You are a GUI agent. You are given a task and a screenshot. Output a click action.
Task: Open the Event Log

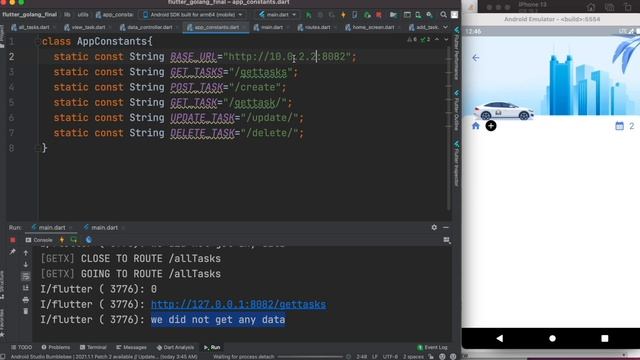point(432,347)
